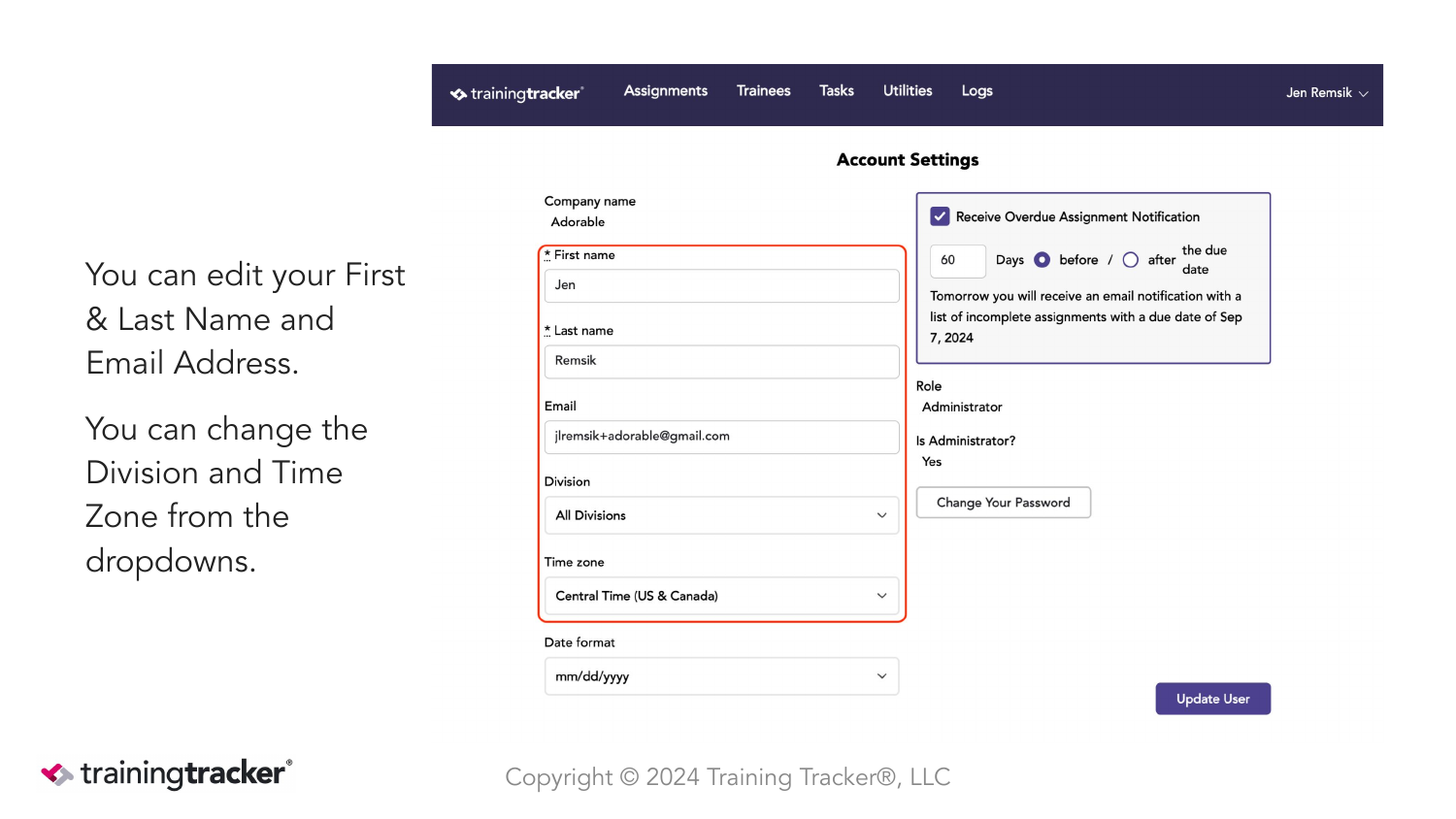Click the trainingtracker logo in slide footer
The width and height of the screenshot is (1456, 819).
tap(167, 773)
